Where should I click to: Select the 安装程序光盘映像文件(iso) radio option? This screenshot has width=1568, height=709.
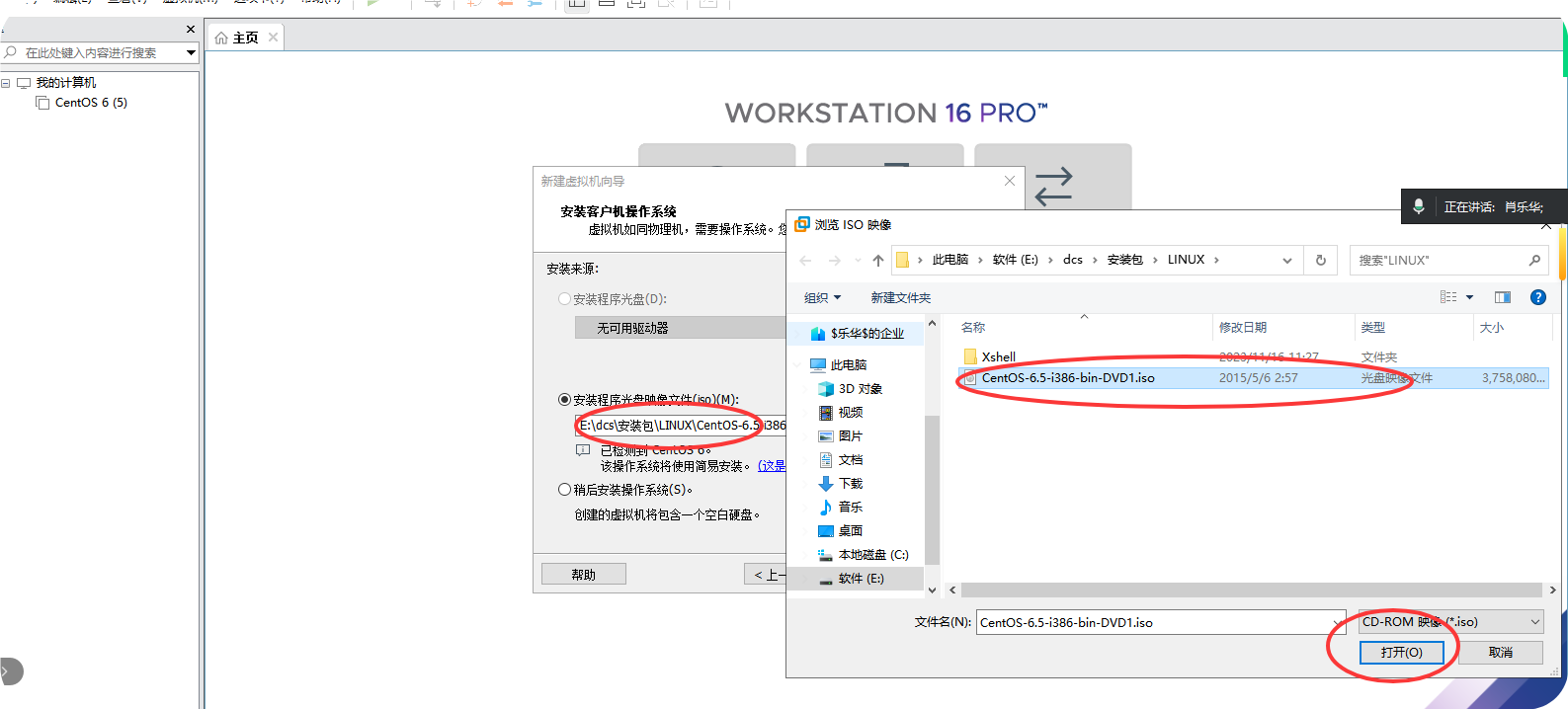coord(565,400)
